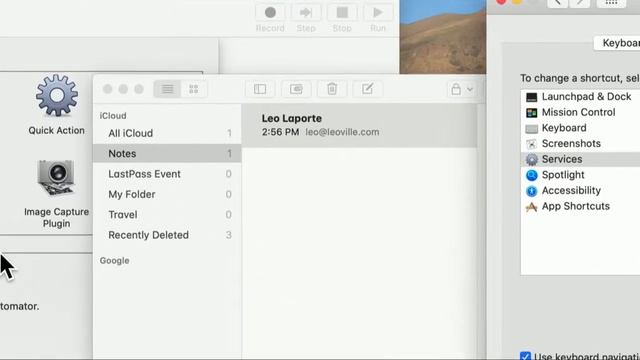Switch Notes to list view
This screenshot has width=640, height=360.
(167, 89)
